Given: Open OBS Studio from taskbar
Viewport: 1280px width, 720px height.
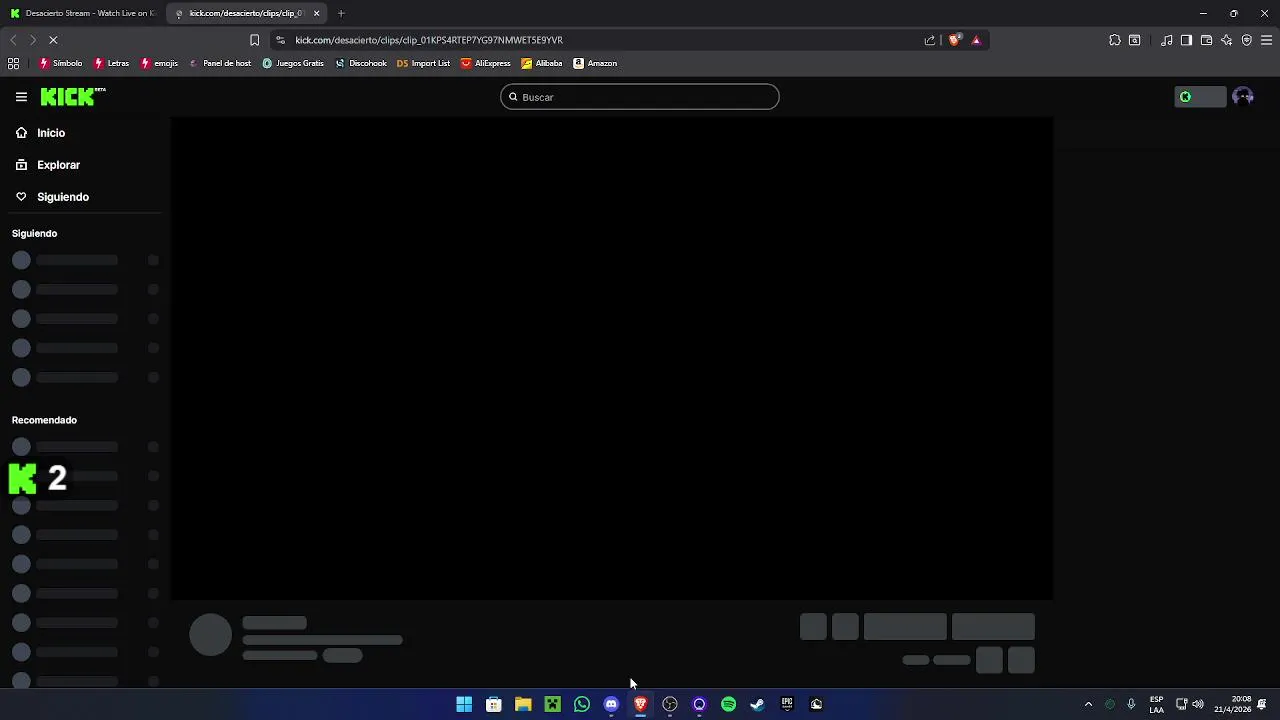Looking at the screenshot, I should [670, 704].
